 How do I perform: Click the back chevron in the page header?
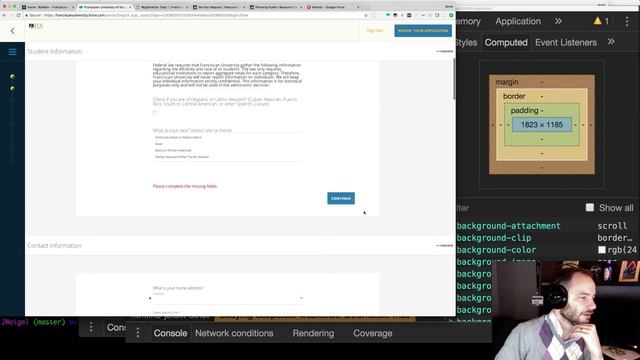12,31
